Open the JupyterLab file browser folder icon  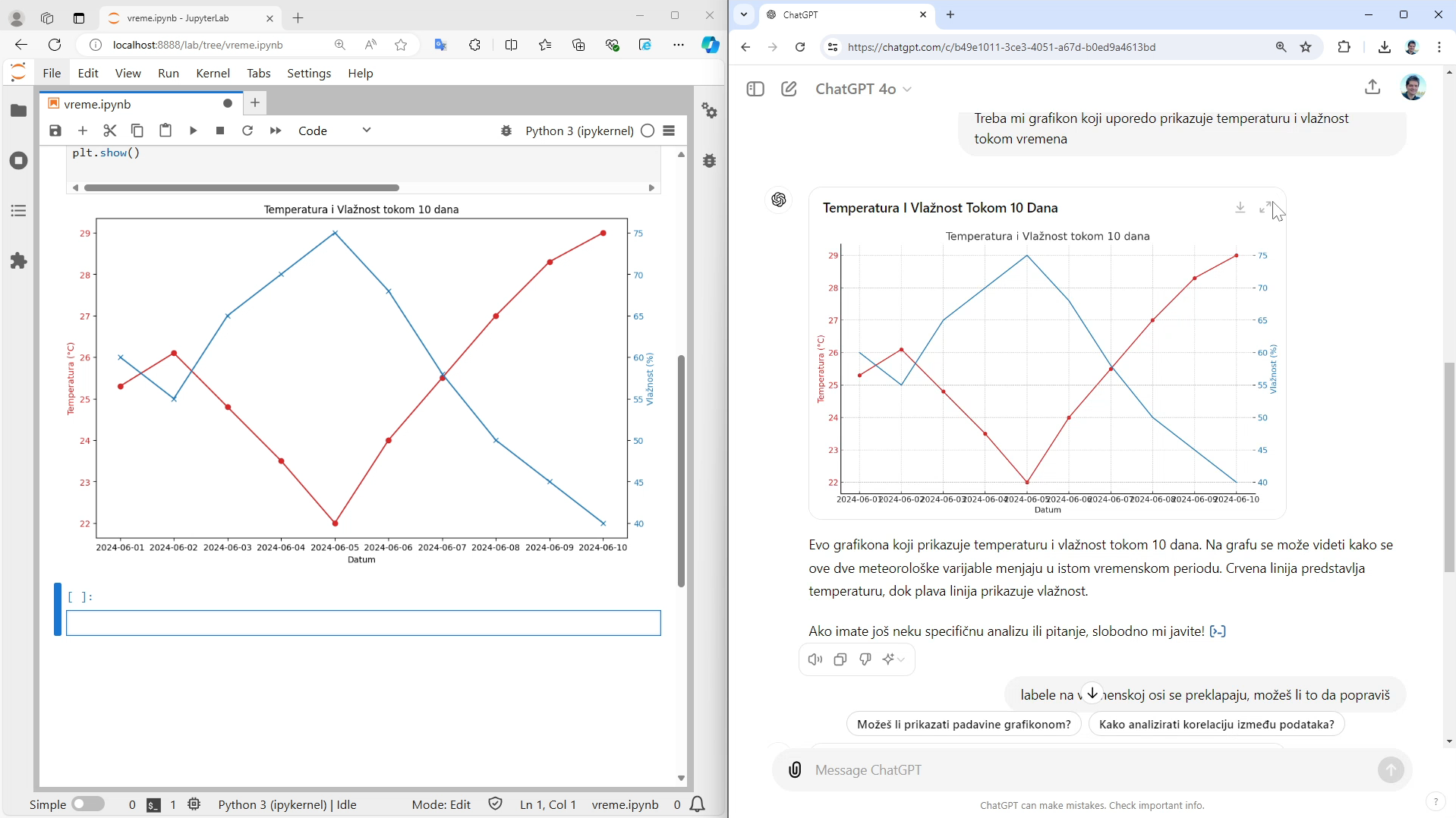(19, 111)
